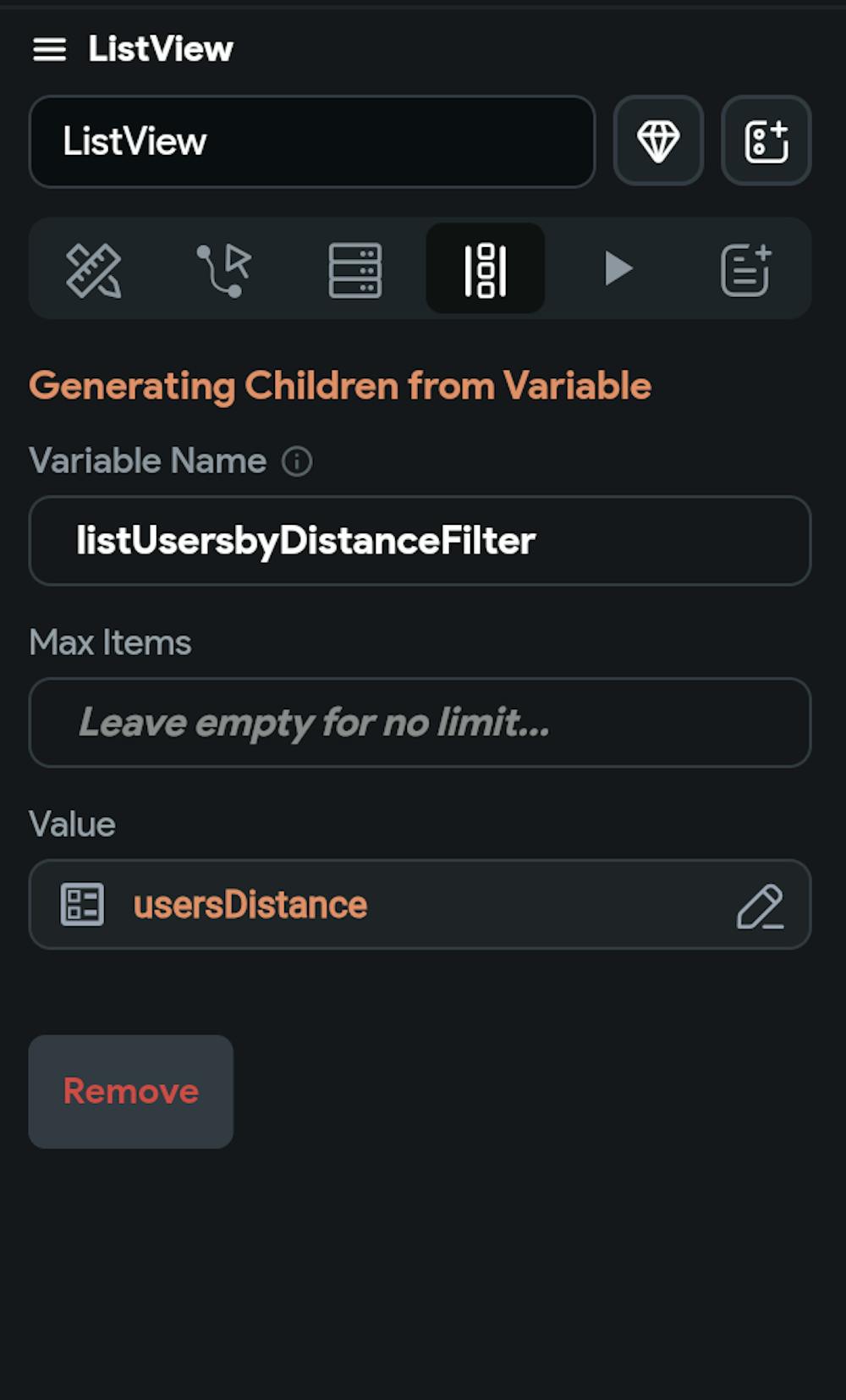Open the Backend Query server icon tab
846x1400 pixels.
click(x=355, y=270)
